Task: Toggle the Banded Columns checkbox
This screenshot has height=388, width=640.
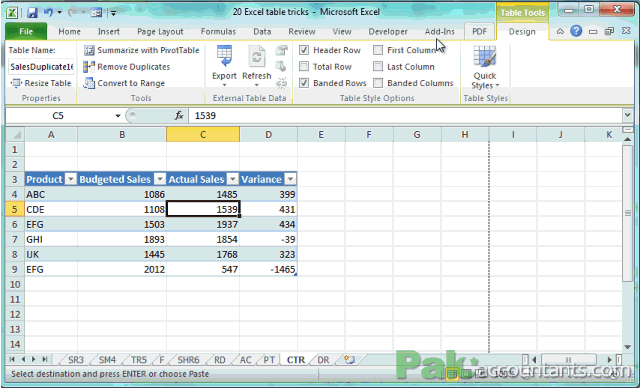Action: coord(378,83)
